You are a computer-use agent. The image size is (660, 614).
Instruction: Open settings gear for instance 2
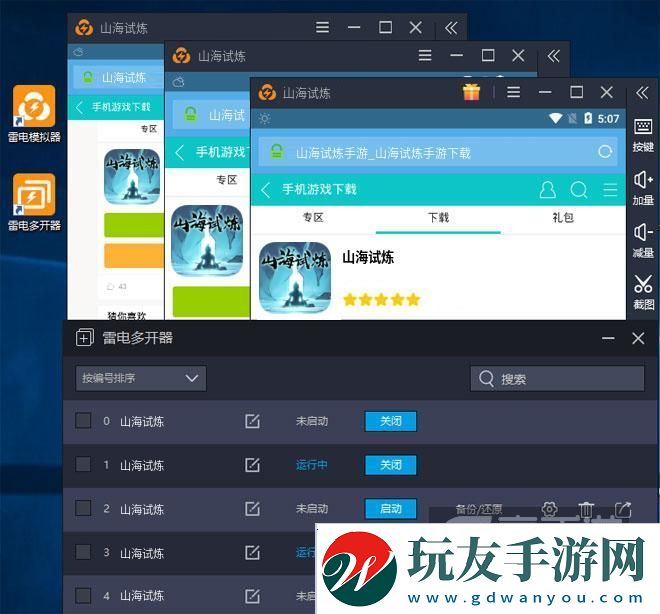pos(549,509)
